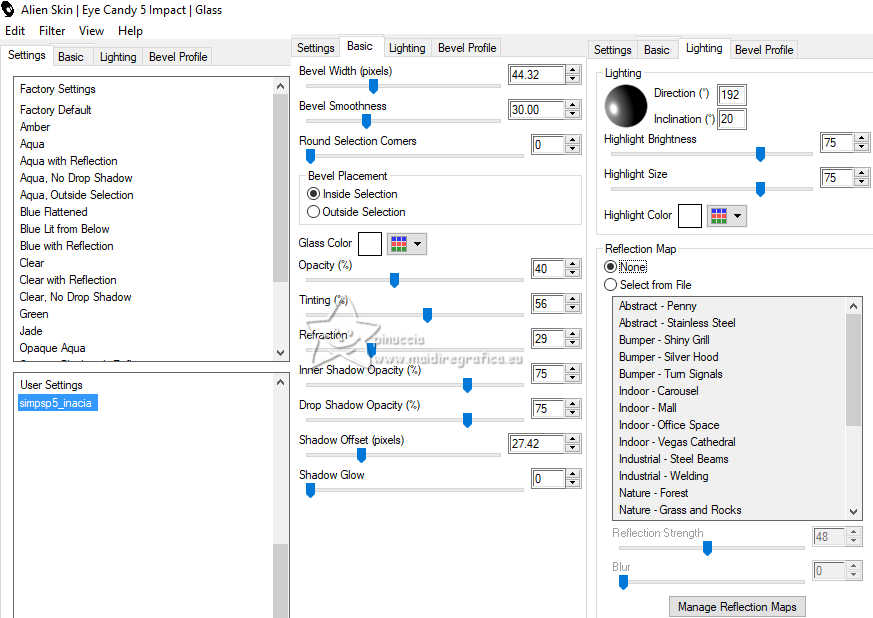This screenshot has width=873, height=618.
Task: Click the Refraction stepper arrows
Action: pyautogui.click(x=573, y=339)
